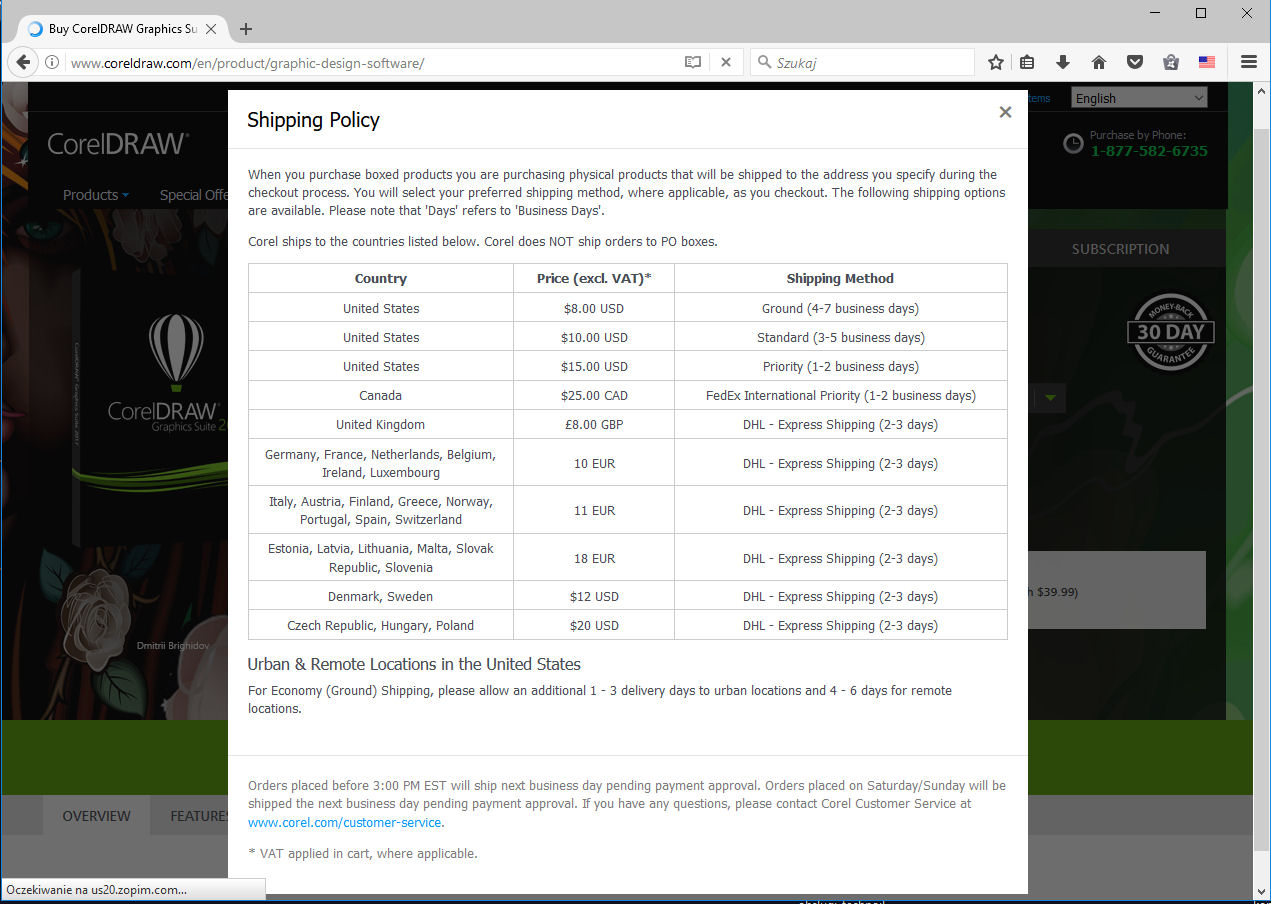
Task: Select the SUBSCRIPTION tab
Action: (x=1120, y=249)
